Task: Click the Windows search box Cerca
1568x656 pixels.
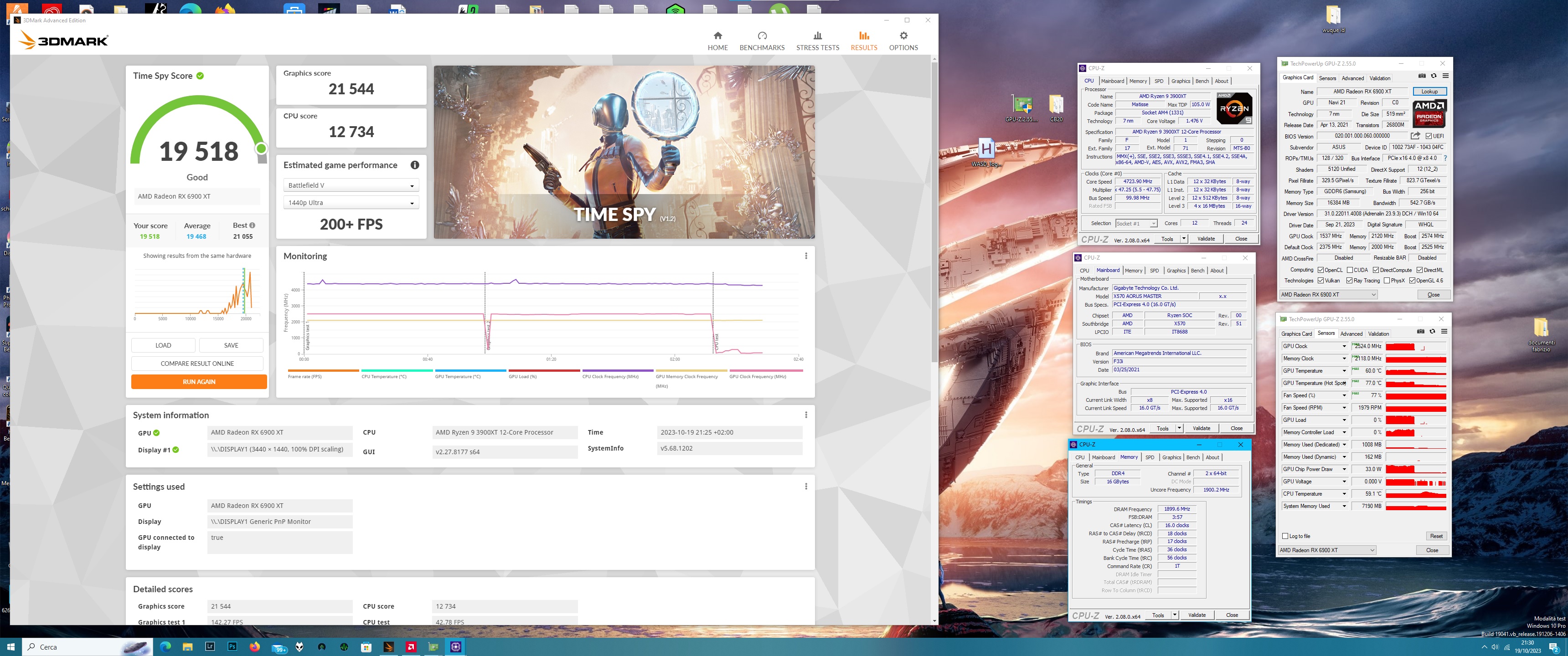Action: point(87,646)
